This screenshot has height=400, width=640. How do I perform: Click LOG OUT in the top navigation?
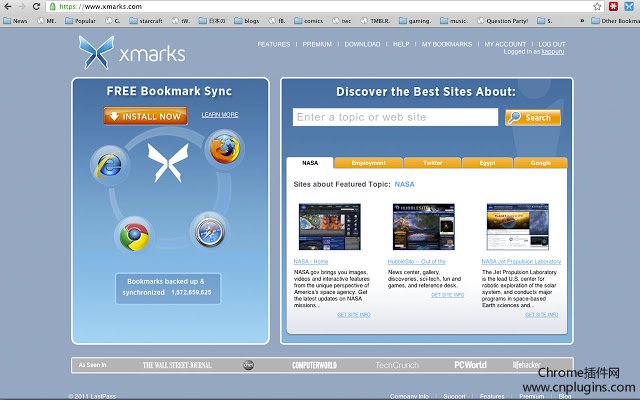point(552,44)
